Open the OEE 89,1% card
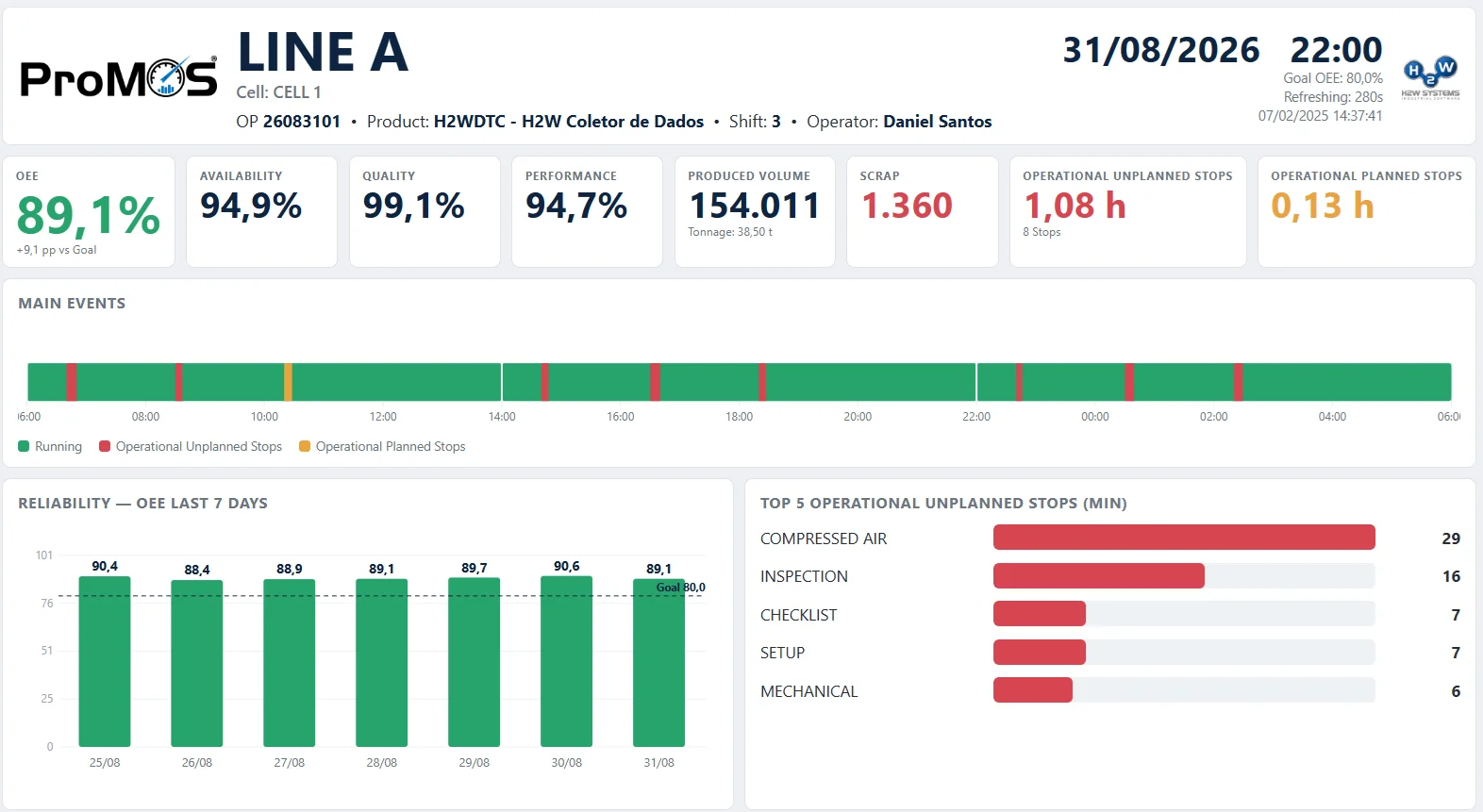1483x812 pixels. [x=89, y=212]
